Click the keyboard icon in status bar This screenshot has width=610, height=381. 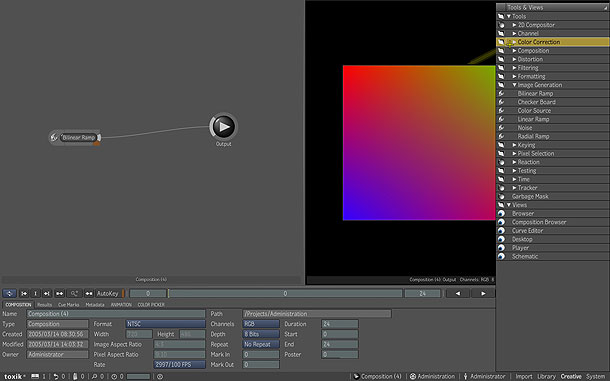tap(35, 376)
